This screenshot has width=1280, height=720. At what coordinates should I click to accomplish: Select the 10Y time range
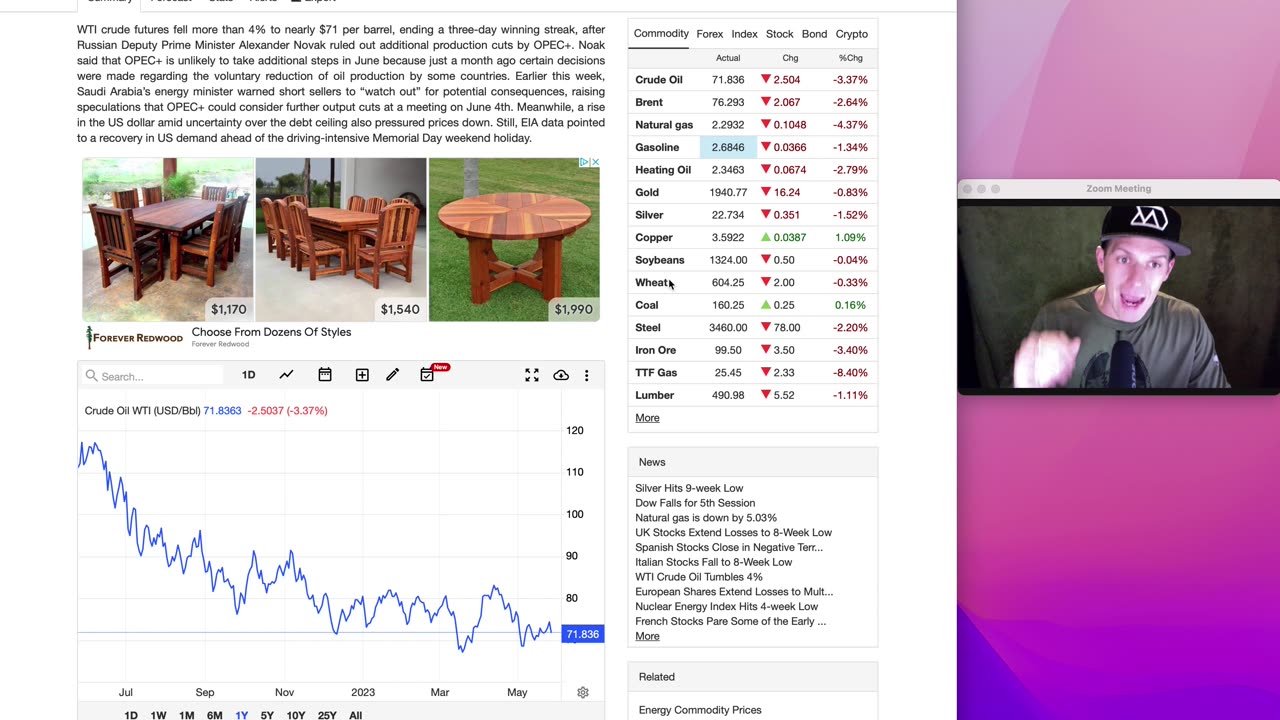296,715
